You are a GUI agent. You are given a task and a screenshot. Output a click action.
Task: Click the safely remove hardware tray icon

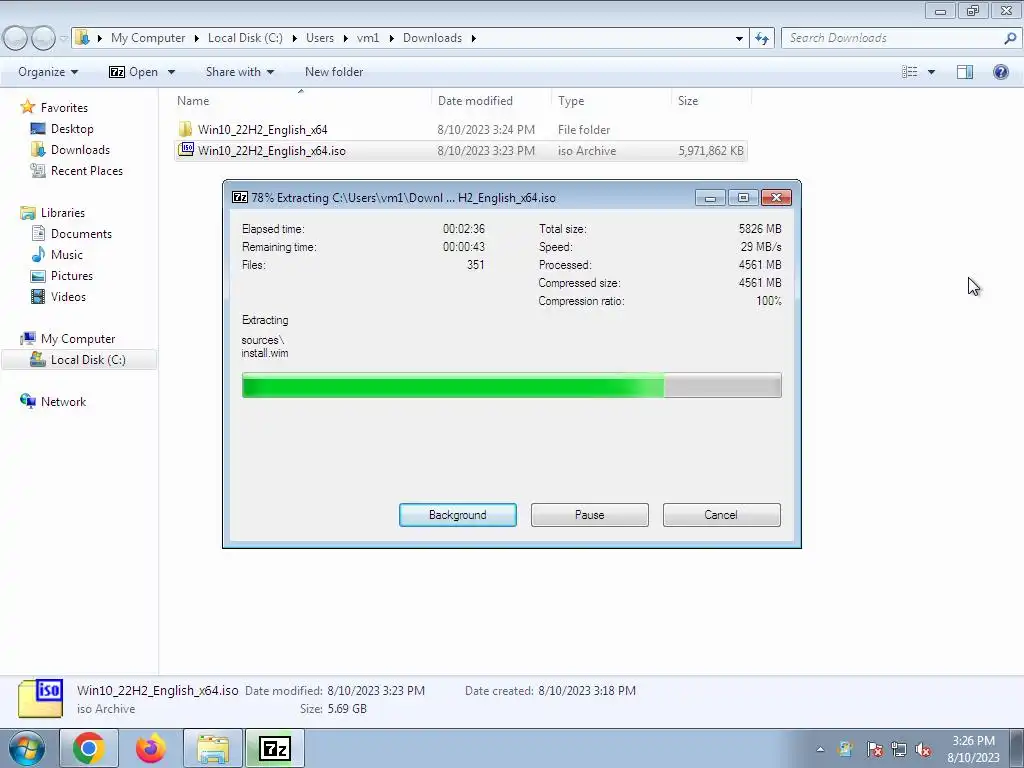coord(845,749)
